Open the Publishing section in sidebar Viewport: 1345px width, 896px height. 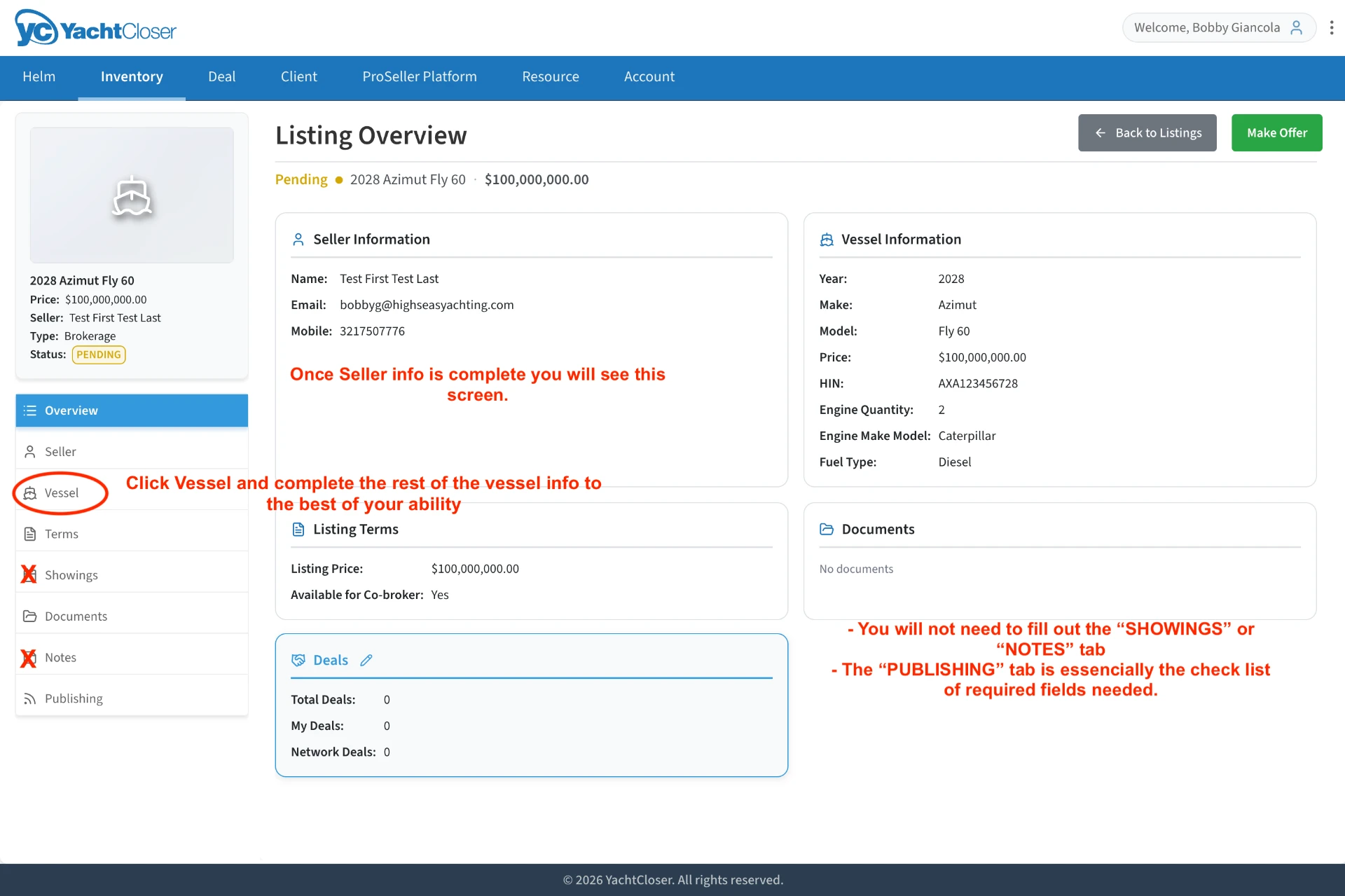coord(132,699)
